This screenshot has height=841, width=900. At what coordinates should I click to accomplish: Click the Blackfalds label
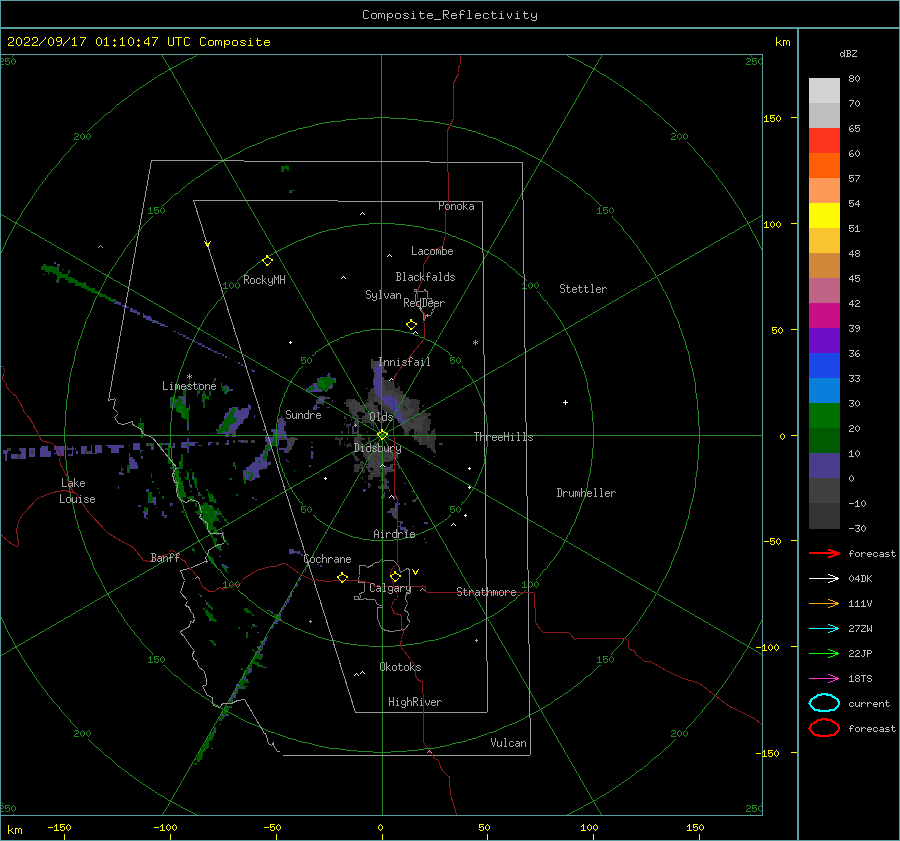(425, 277)
